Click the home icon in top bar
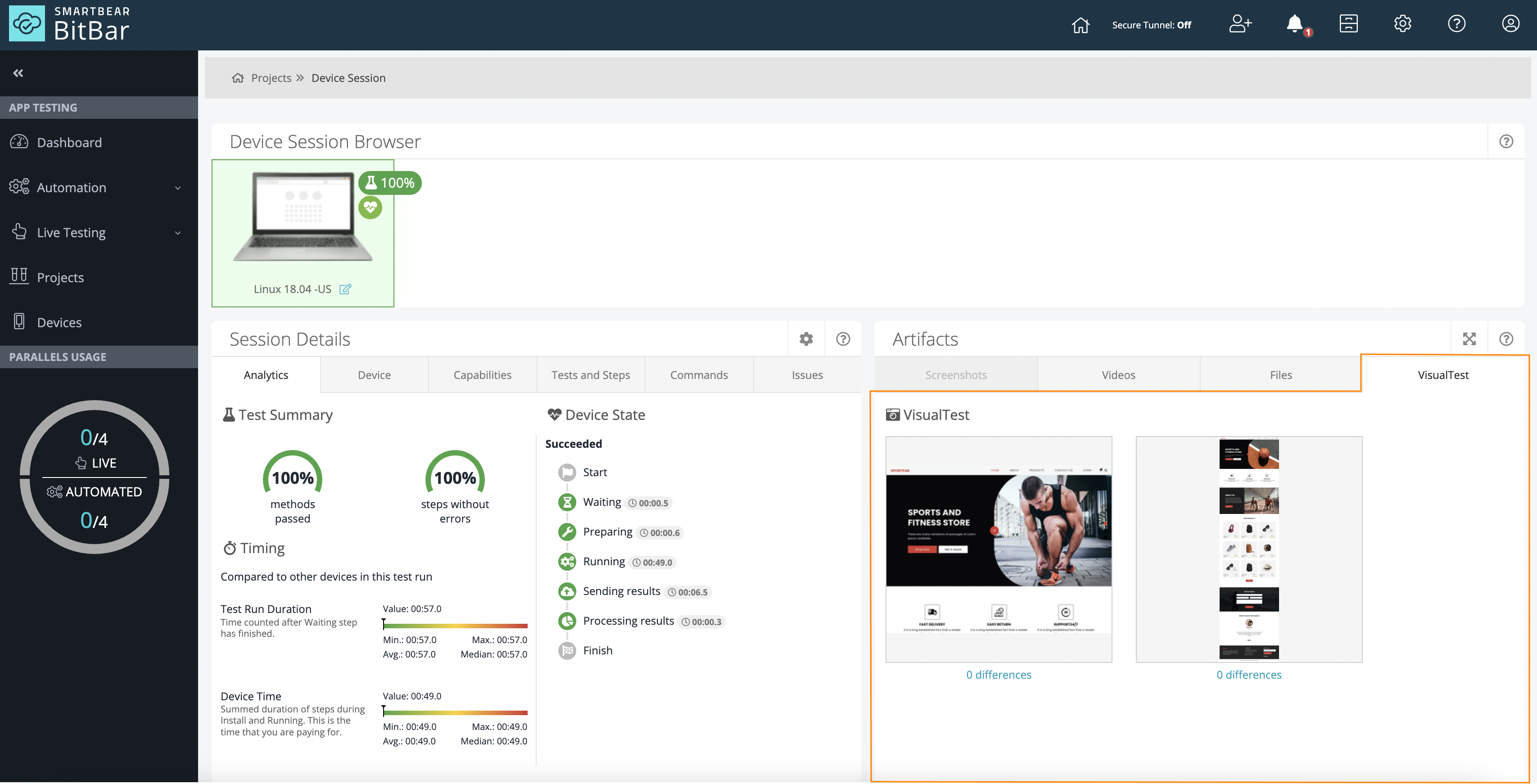This screenshot has width=1537, height=784. click(1080, 24)
